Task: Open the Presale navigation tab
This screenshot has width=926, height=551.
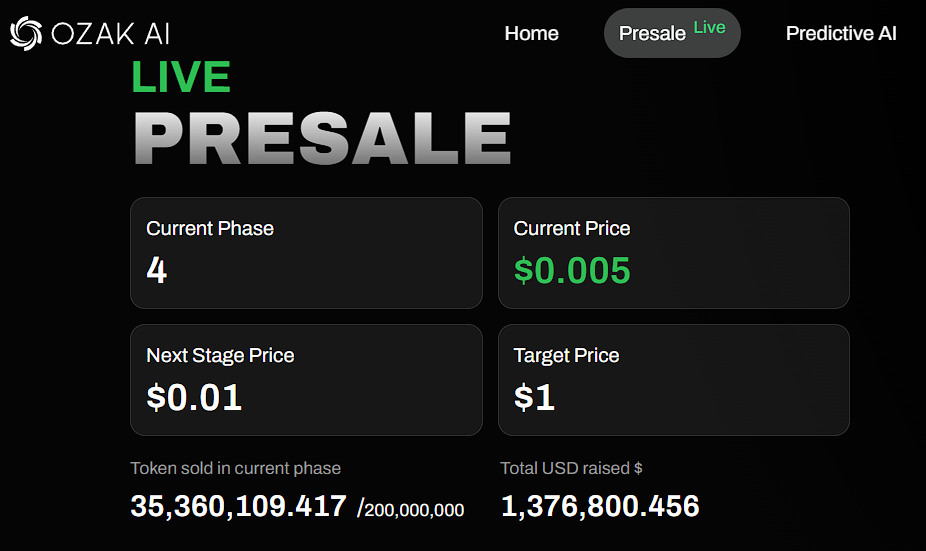Action: coord(652,34)
